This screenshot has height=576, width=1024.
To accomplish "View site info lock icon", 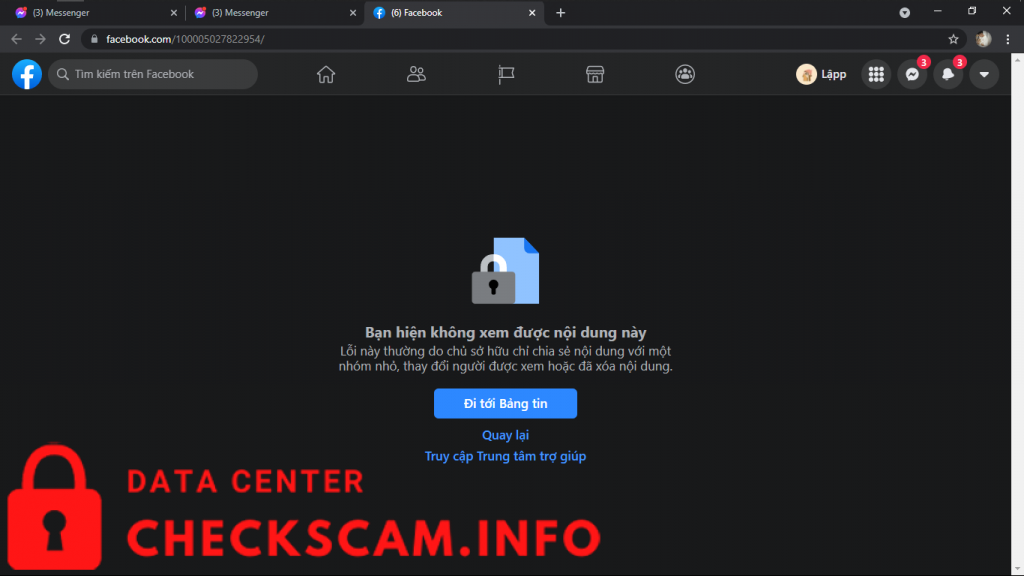I will coord(94,39).
